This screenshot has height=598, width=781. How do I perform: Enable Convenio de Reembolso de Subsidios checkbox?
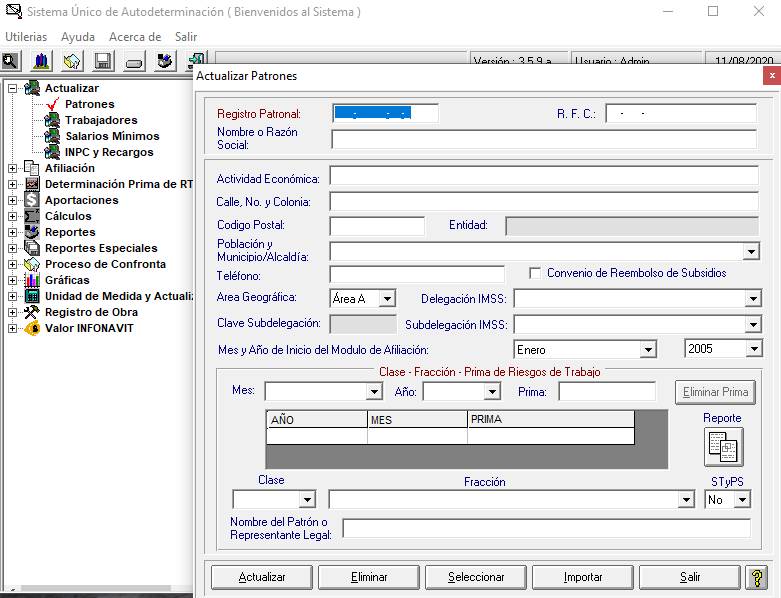(x=535, y=273)
